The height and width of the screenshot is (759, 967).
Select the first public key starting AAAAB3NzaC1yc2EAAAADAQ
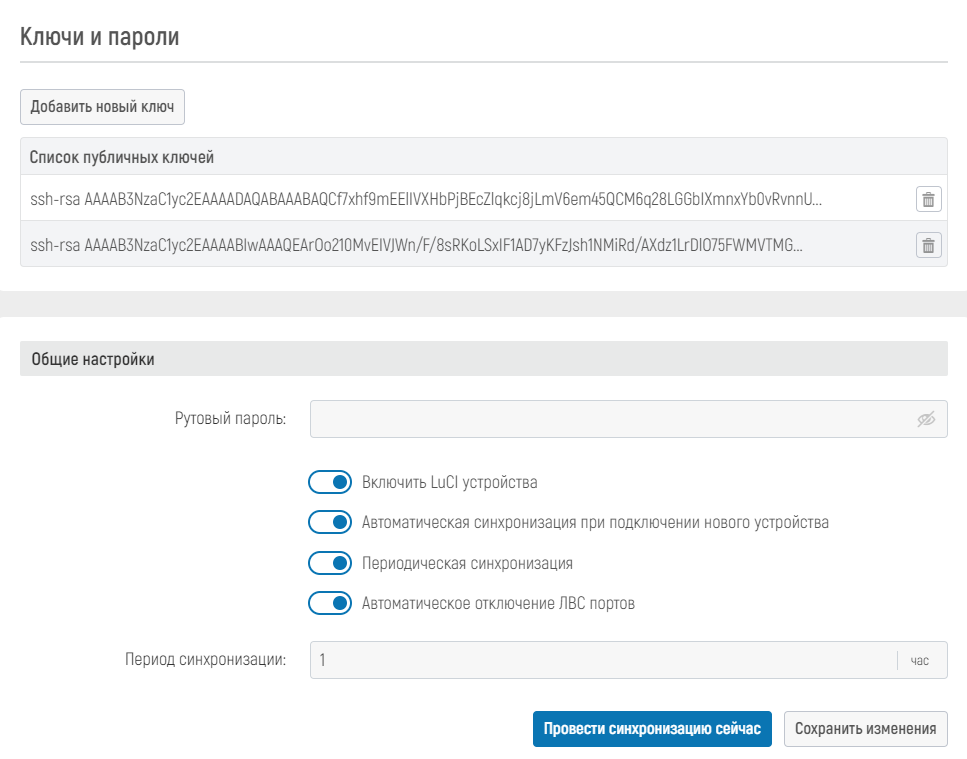click(427, 200)
